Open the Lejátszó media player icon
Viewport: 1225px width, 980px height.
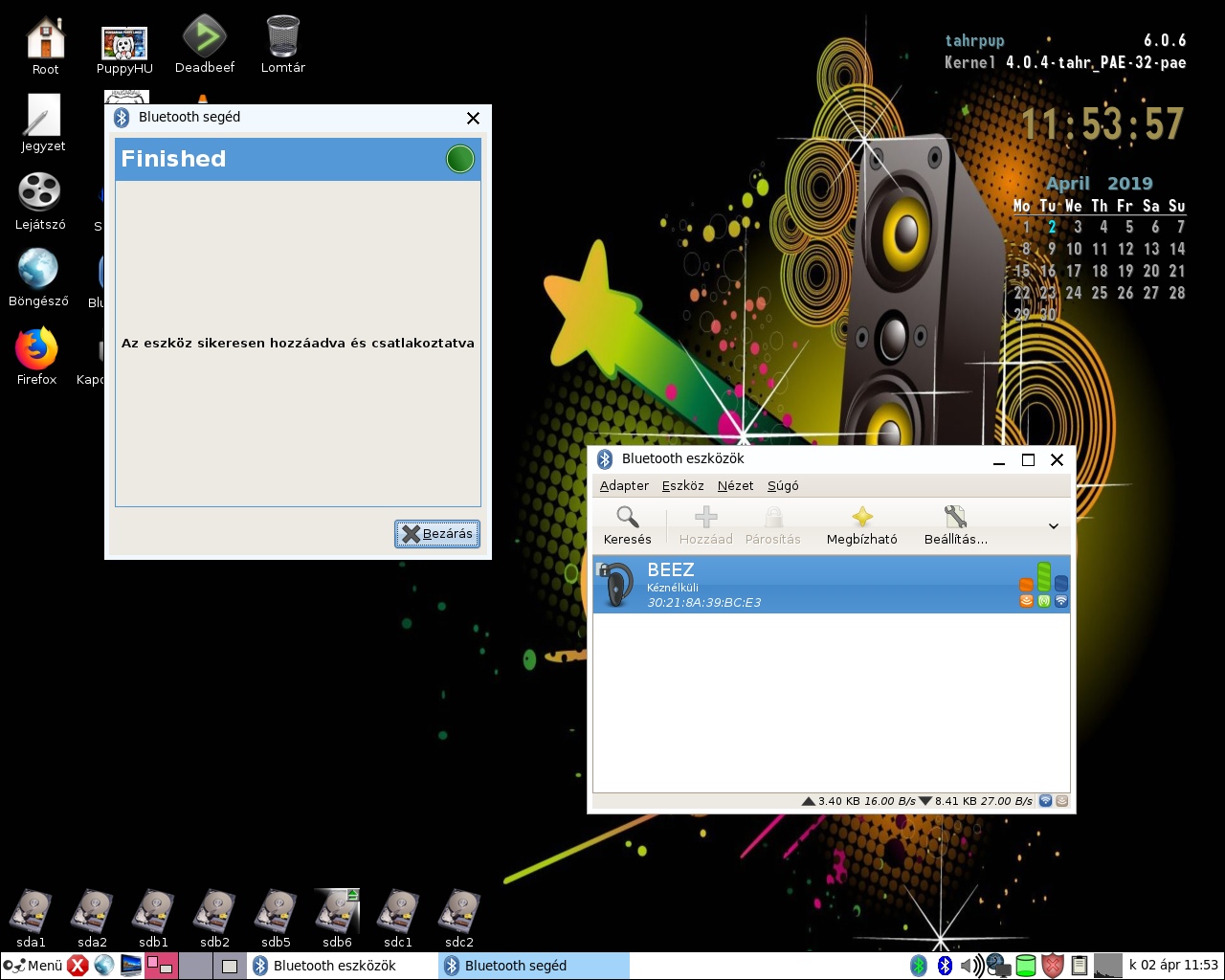pyautogui.click(x=39, y=202)
